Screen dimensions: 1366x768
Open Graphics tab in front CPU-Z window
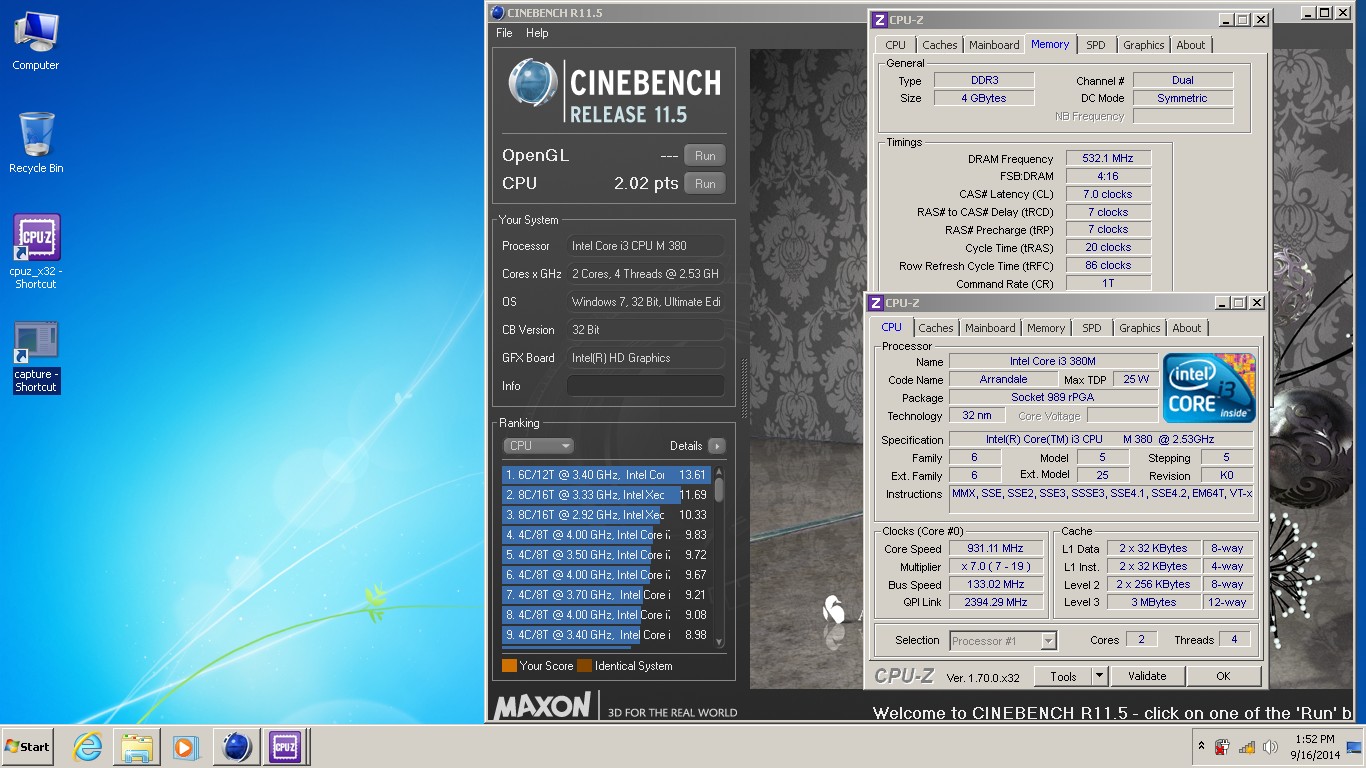point(1140,328)
